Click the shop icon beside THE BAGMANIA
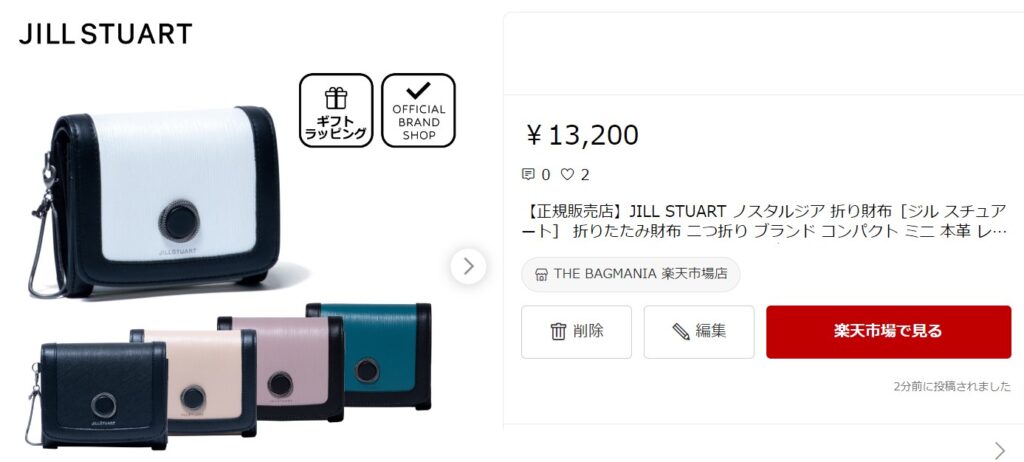This screenshot has height=462, width=1024. pos(541,274)
